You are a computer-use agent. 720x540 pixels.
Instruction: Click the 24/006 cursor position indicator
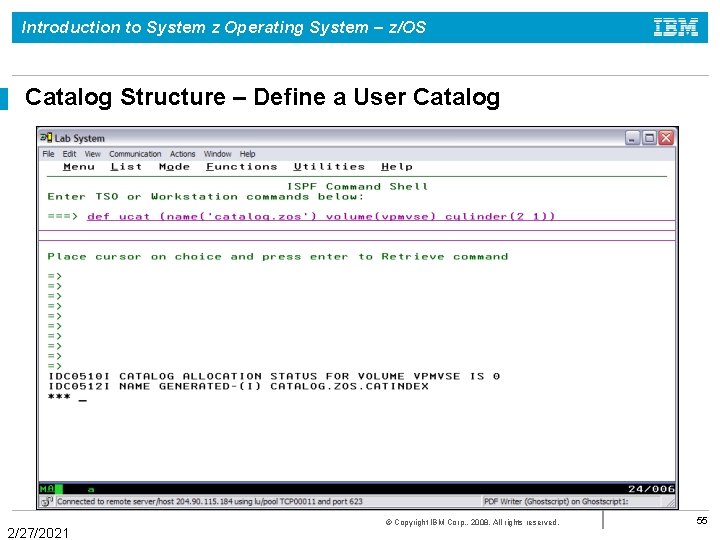(x=651, y=489)
